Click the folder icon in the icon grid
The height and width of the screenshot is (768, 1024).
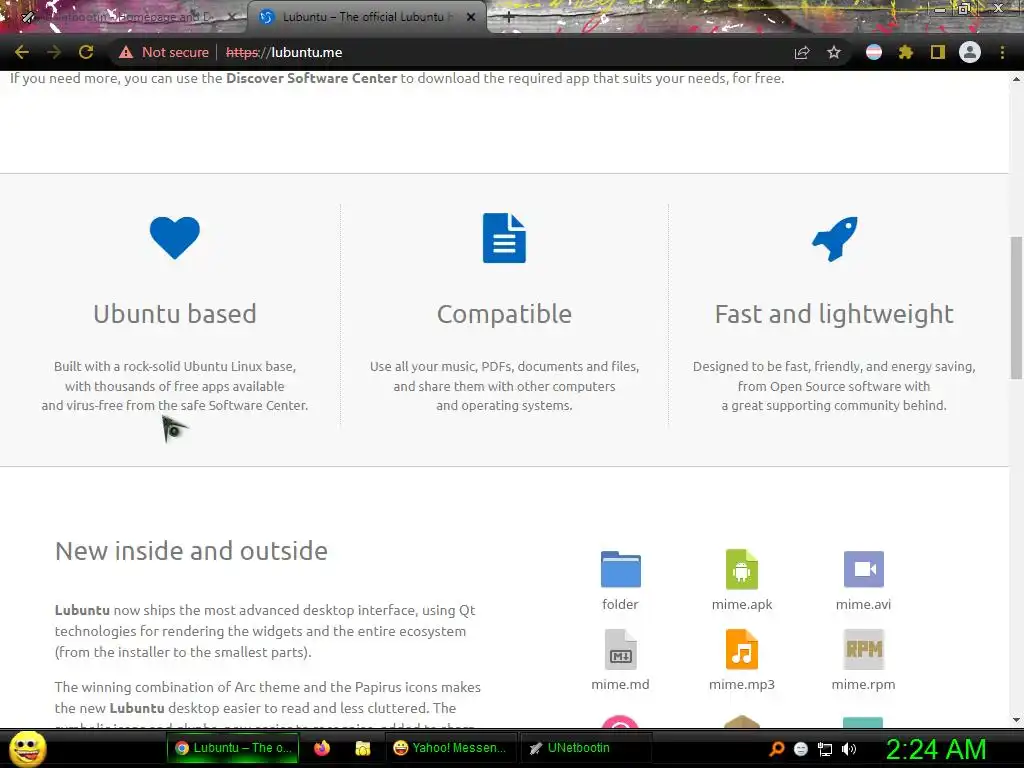coord(620,569)
